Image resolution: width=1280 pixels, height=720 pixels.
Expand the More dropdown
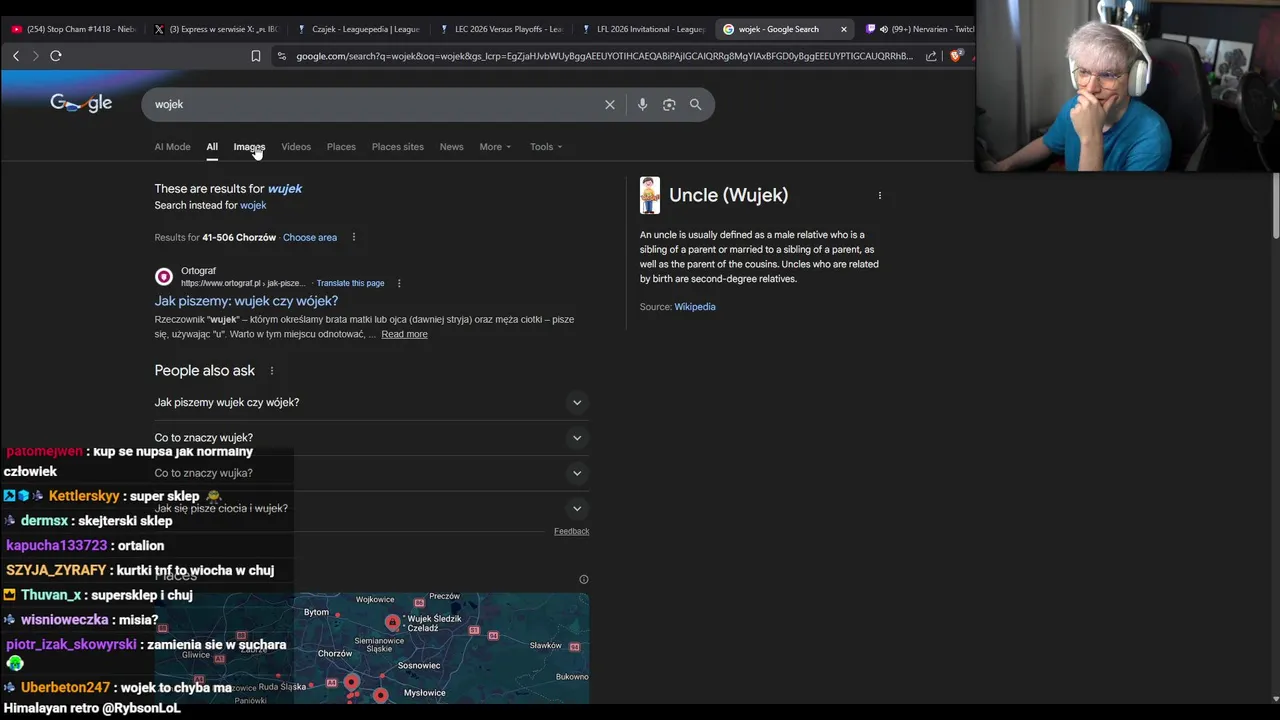pos(495,147)
